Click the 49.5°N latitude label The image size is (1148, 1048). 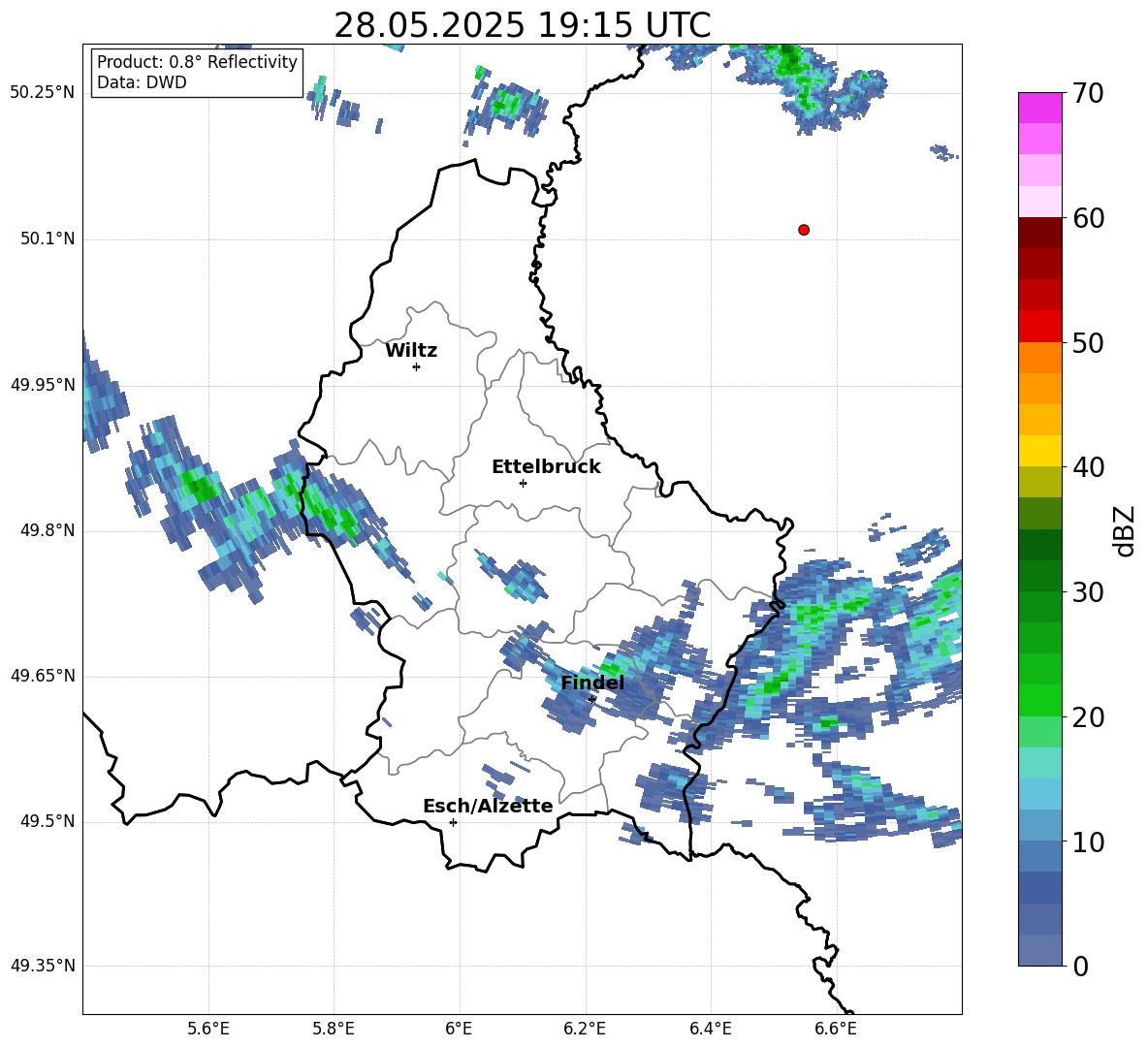point(48,821)
